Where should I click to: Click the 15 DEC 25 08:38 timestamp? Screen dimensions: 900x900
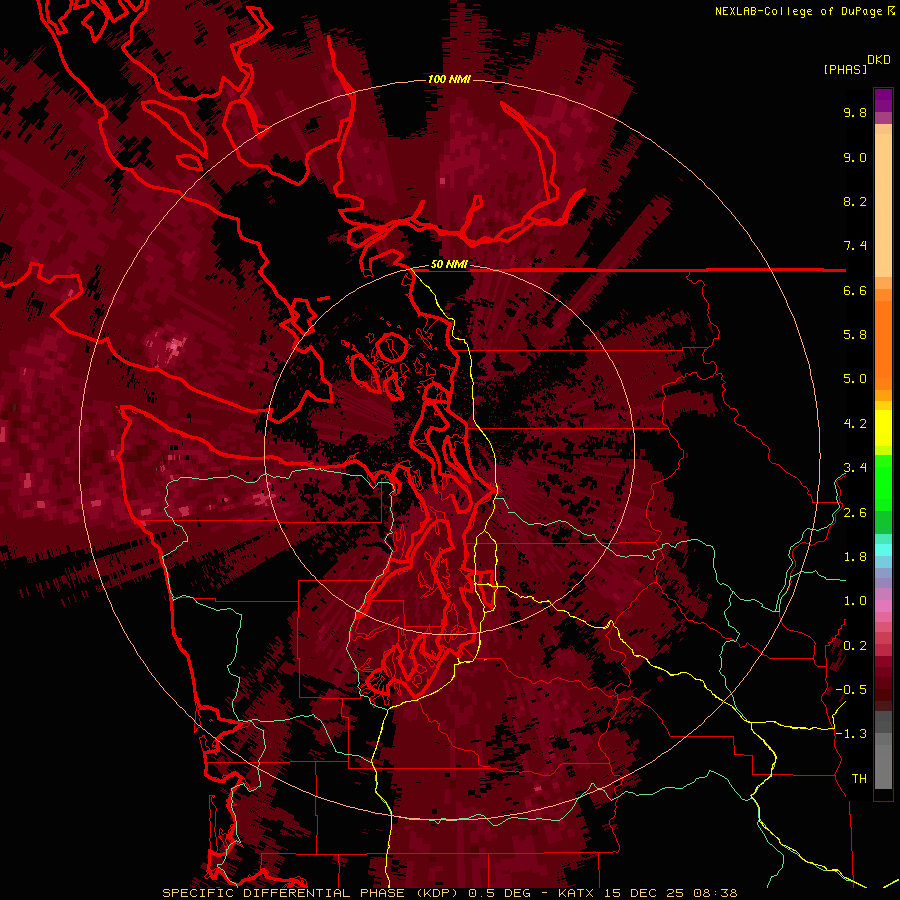click(x=670, y=893)
